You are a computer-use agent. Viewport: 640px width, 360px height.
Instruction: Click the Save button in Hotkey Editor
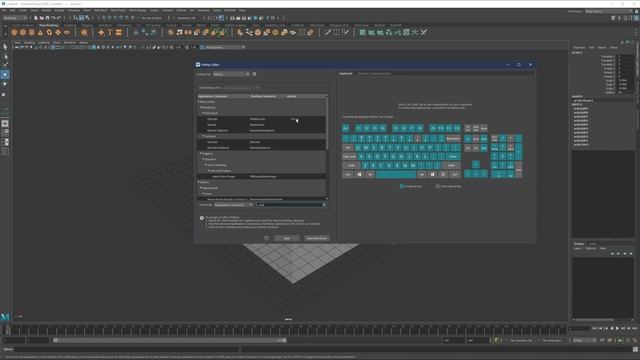coord(287,238)
